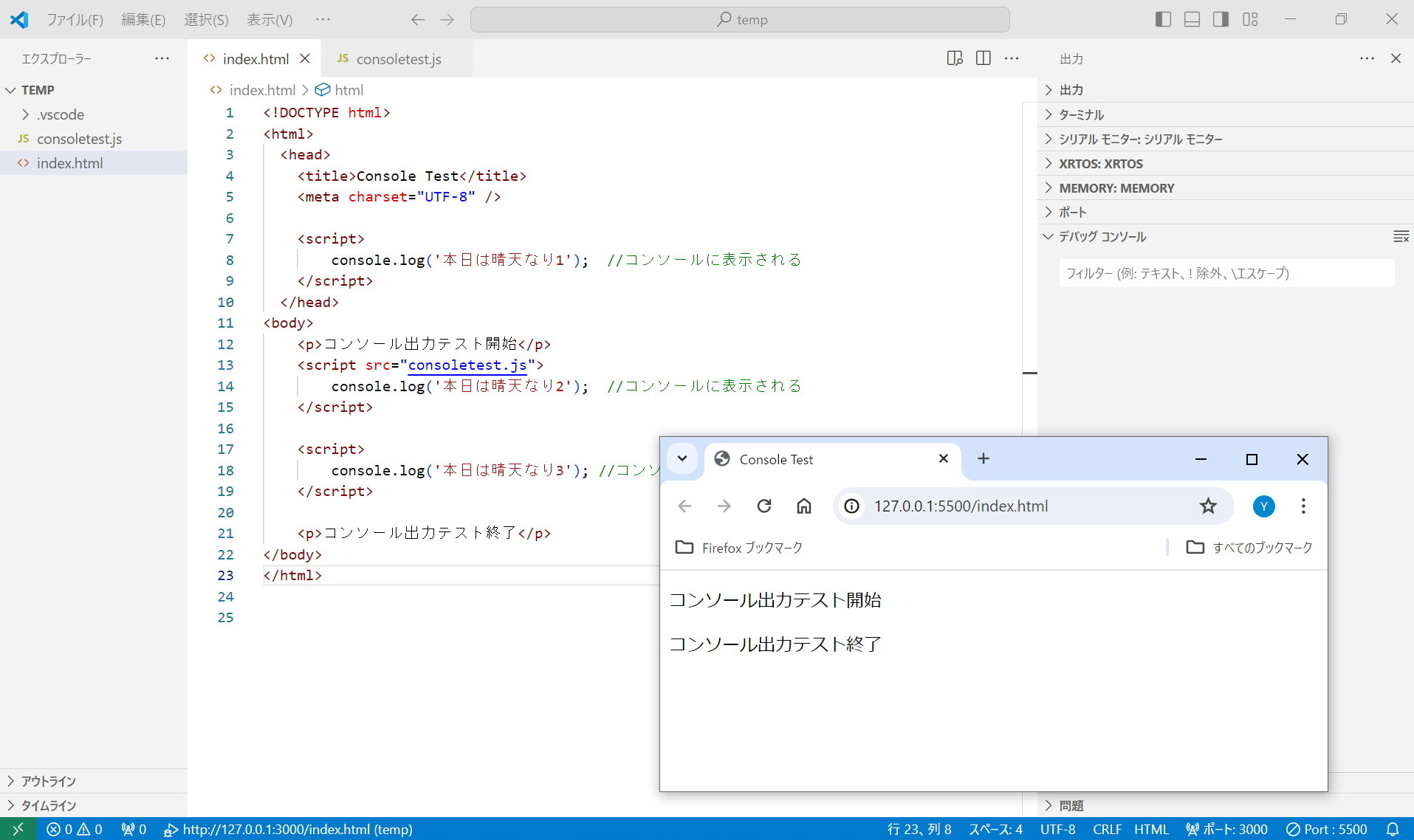The width and height of the screenshot is (1414, 840).
Task: Expand the 問題 section
Action: [1226, 805]
